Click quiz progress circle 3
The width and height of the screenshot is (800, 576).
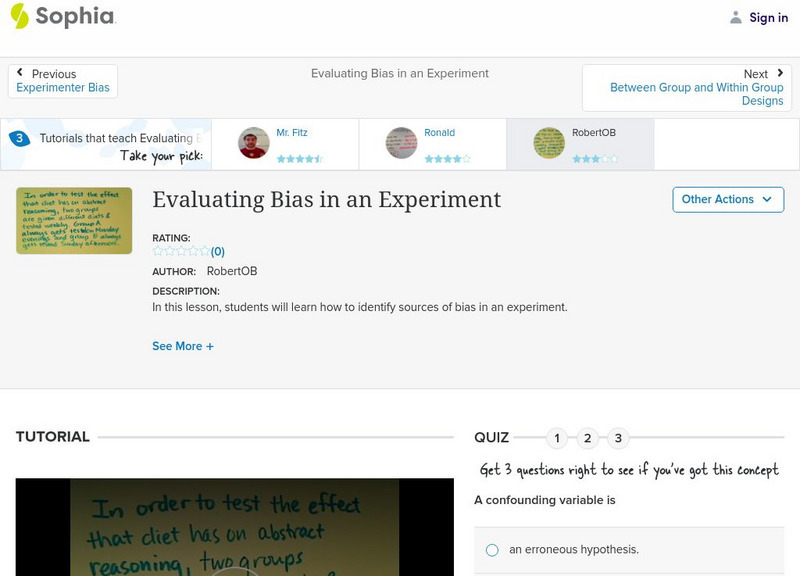click(x=617, y=436)
